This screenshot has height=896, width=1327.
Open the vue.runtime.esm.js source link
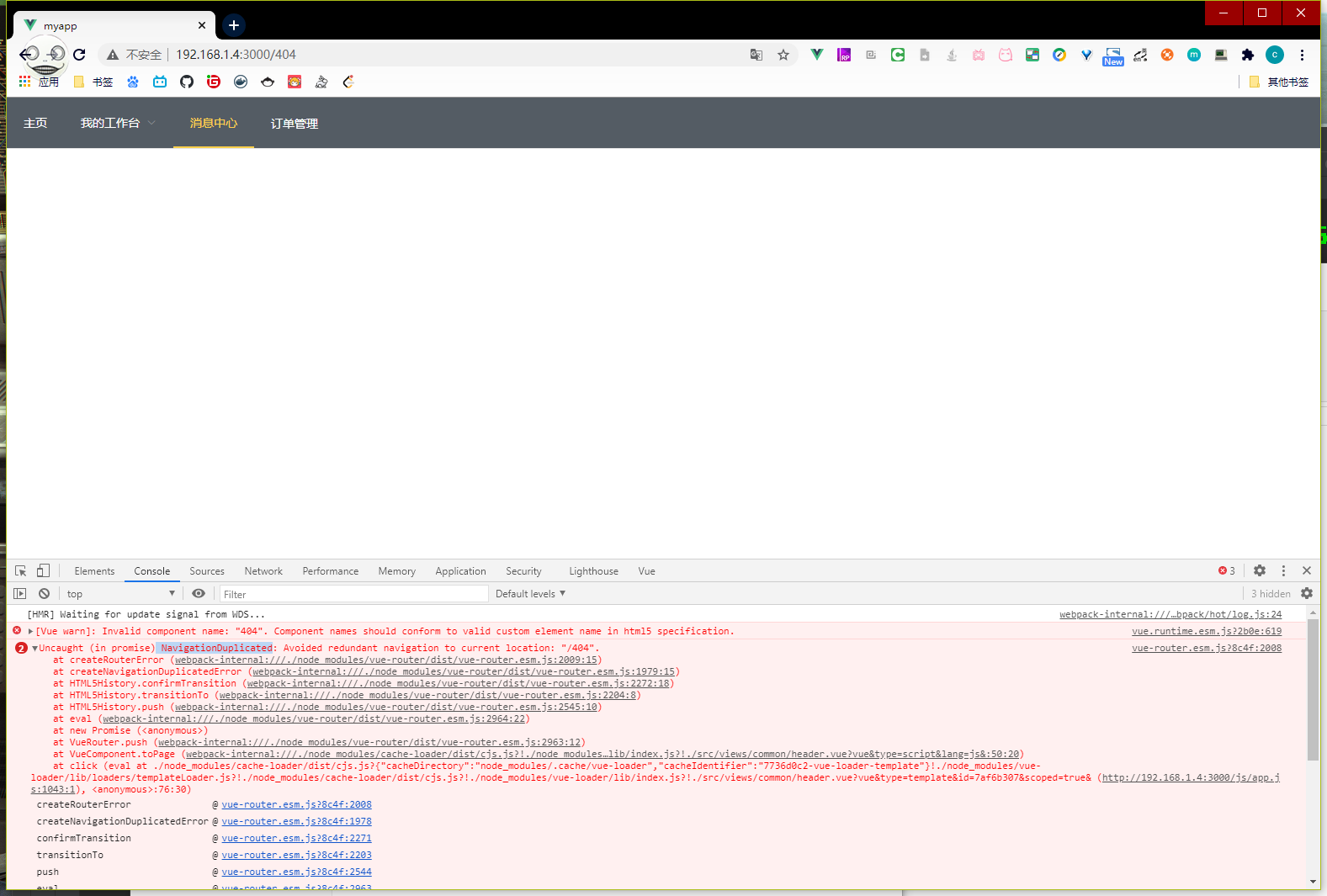[x=1206, y=631]
